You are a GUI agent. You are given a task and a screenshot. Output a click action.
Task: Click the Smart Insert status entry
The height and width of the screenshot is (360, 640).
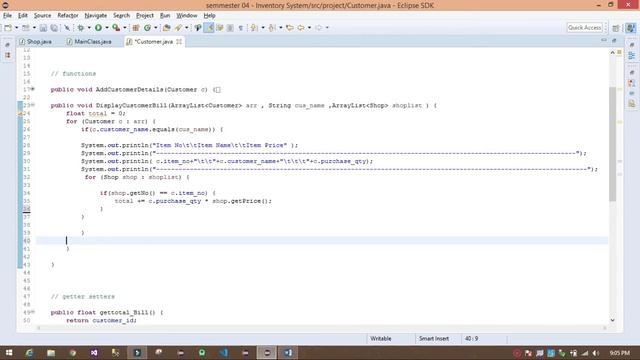point(433,338)
